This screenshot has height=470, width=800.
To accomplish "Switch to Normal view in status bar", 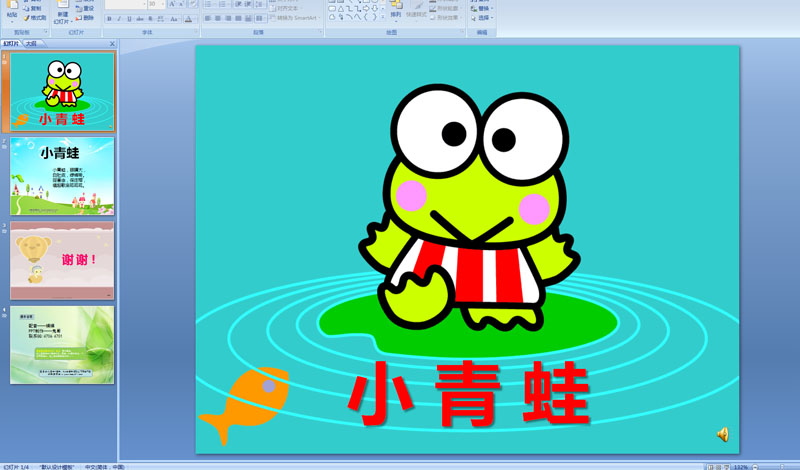I will pos(710,467).
